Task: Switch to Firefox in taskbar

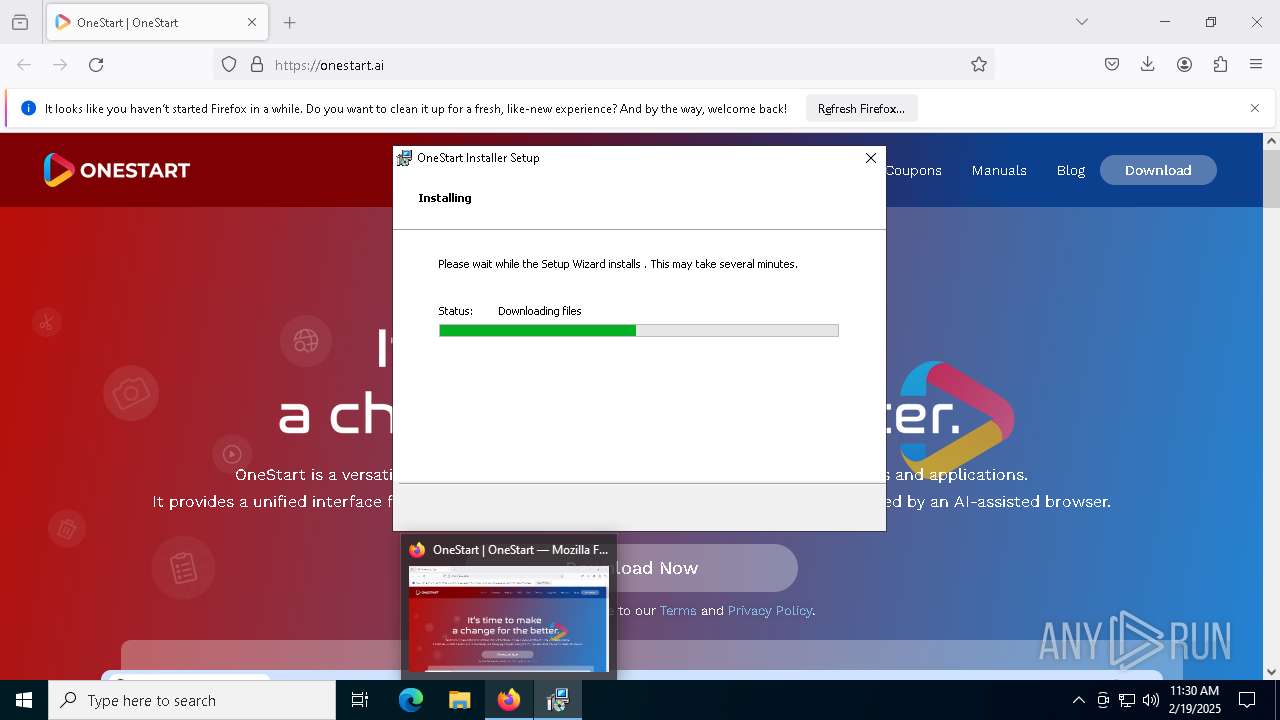Action: (509, 700)
